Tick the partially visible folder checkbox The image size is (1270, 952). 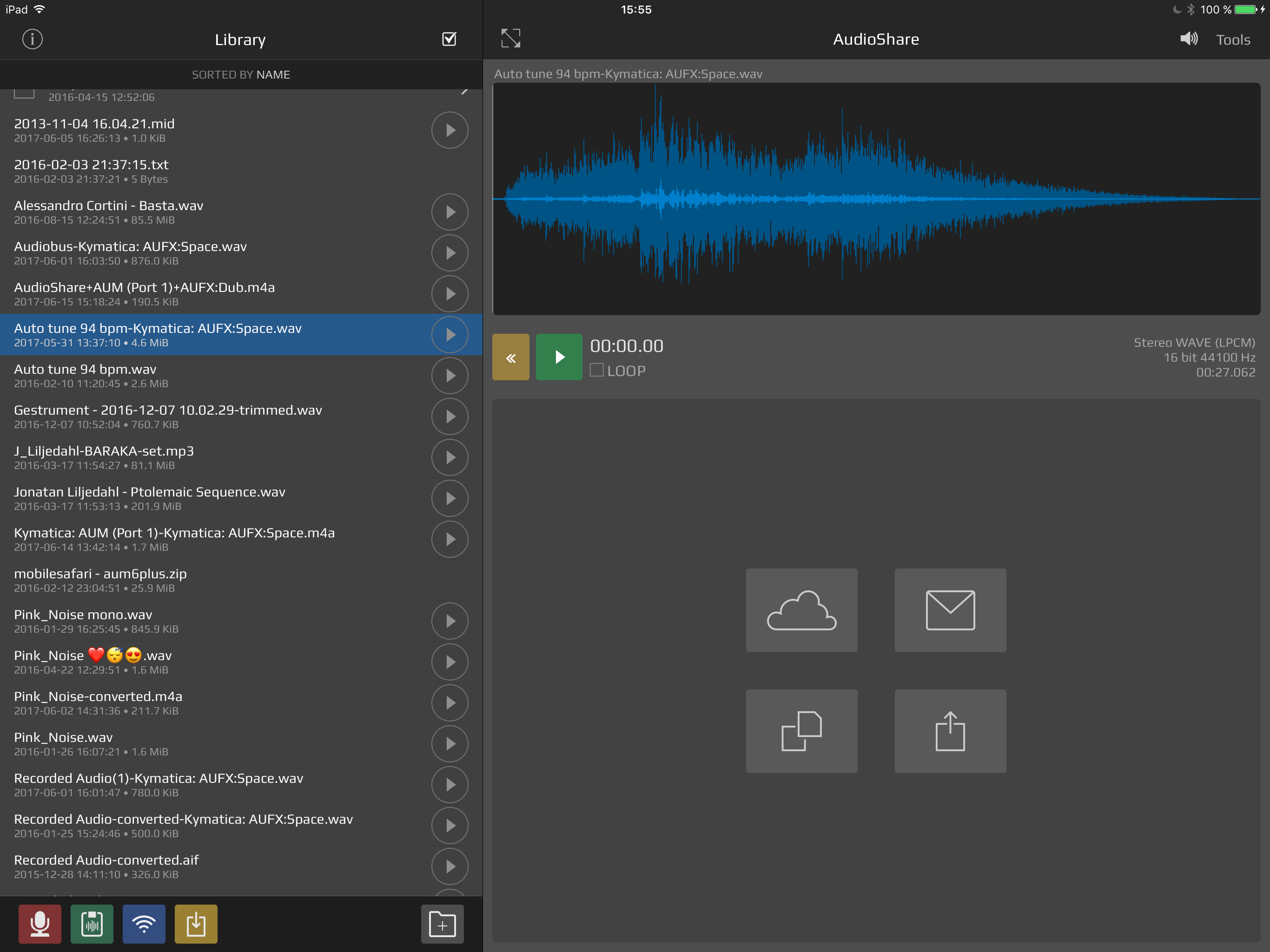pos(24,93)
